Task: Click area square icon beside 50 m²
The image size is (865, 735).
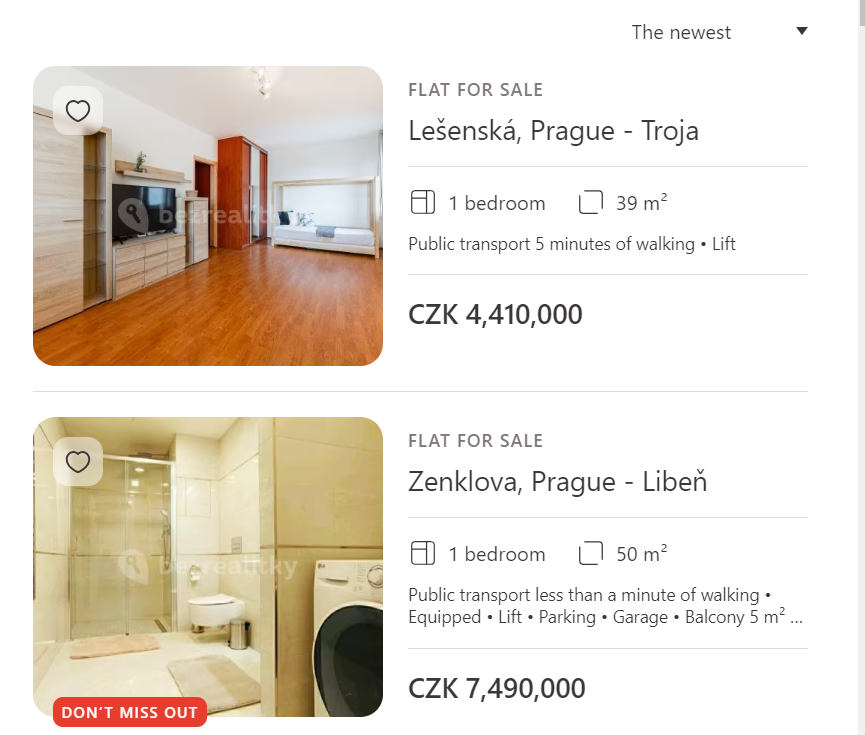Action: click(590, 553)
